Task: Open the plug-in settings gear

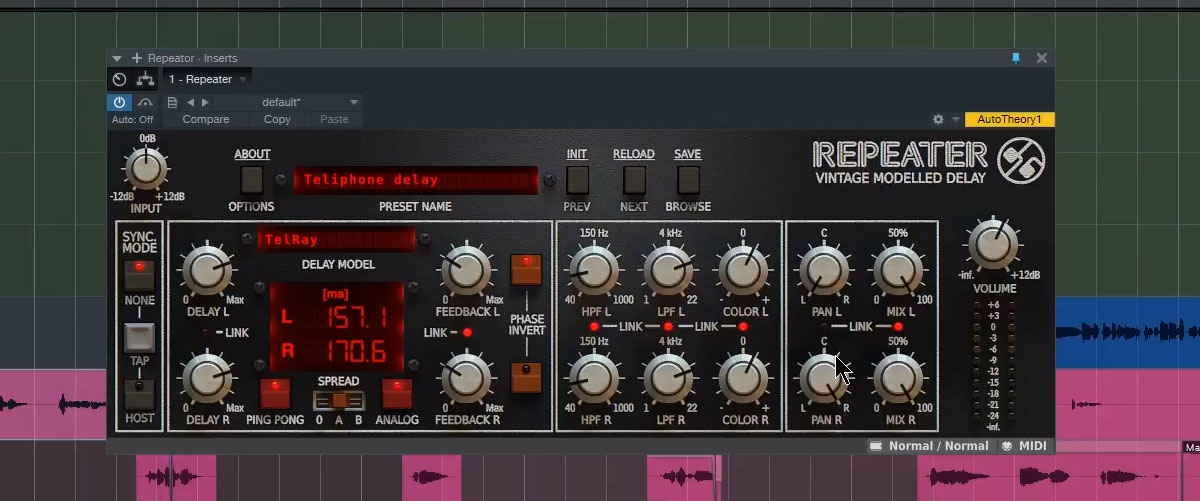Action: [x=938, y=119]
